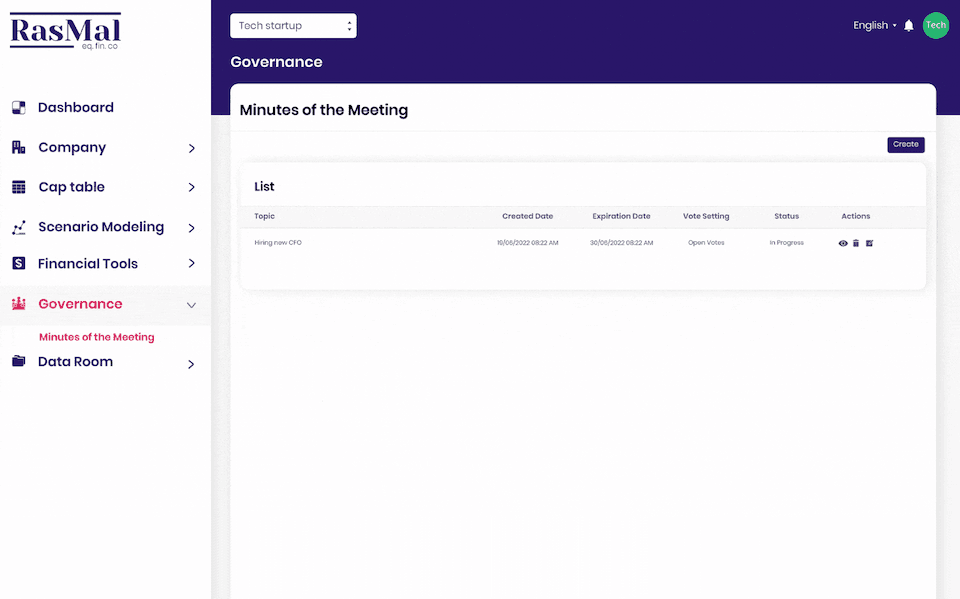
Task: Click the Status column header
Action: click(787, 216)
